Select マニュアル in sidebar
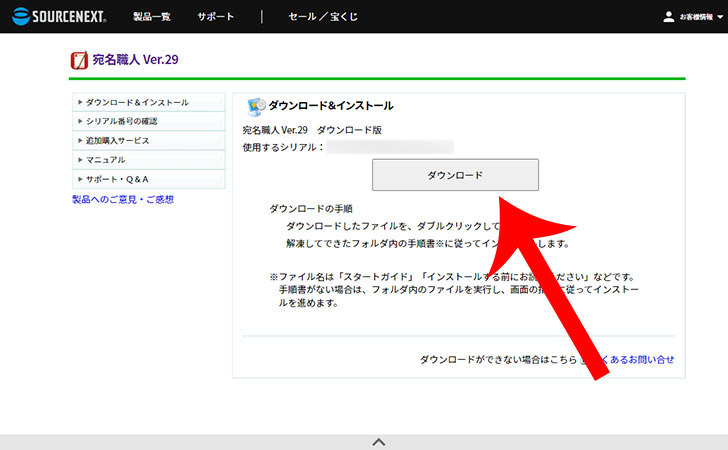Screen dimensions: 728x450 coord(149,160)
